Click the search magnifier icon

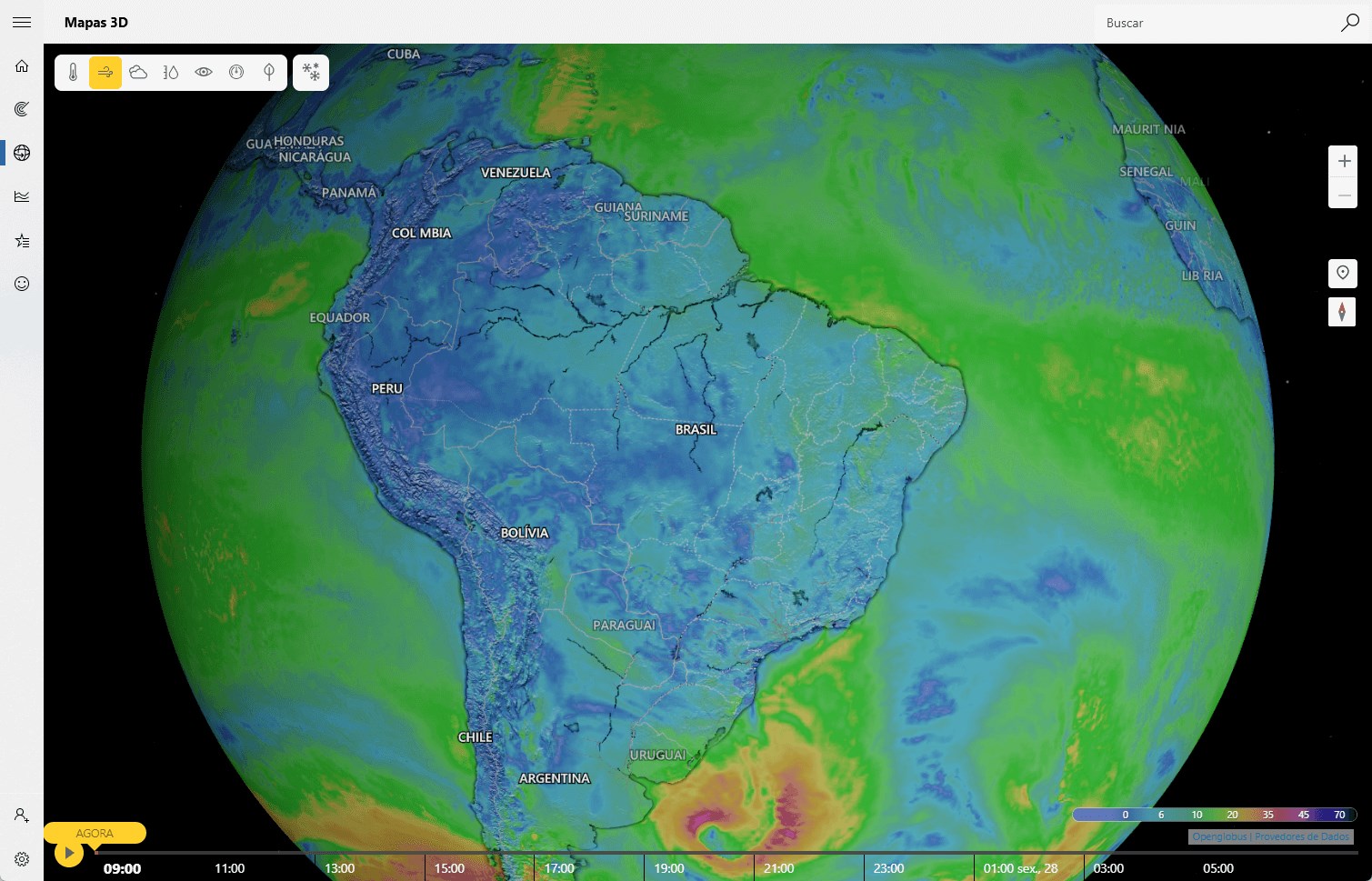pos(1349,23)
